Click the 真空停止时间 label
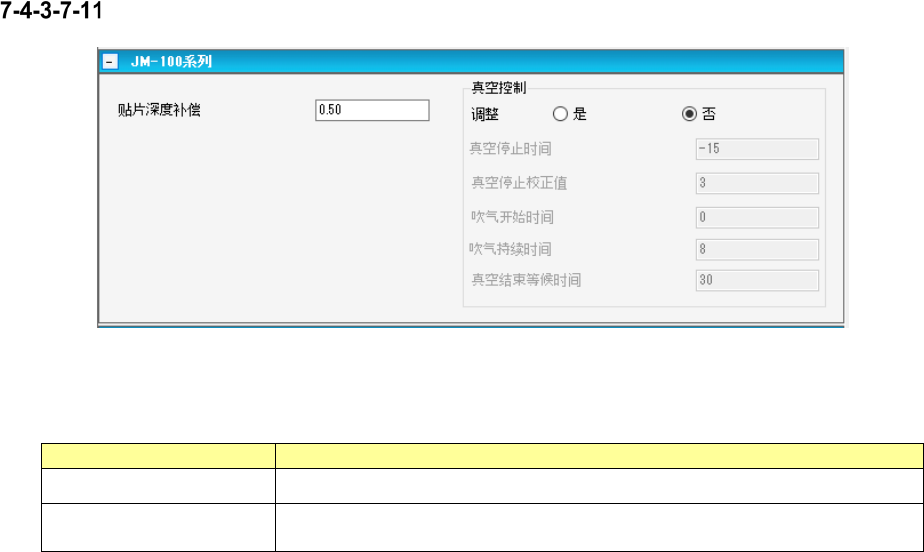 (511, 148)
